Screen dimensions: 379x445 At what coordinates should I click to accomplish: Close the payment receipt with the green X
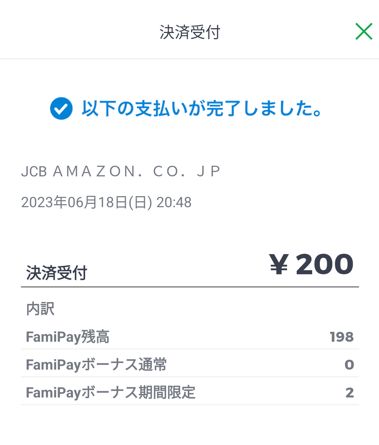pos(363,32)
